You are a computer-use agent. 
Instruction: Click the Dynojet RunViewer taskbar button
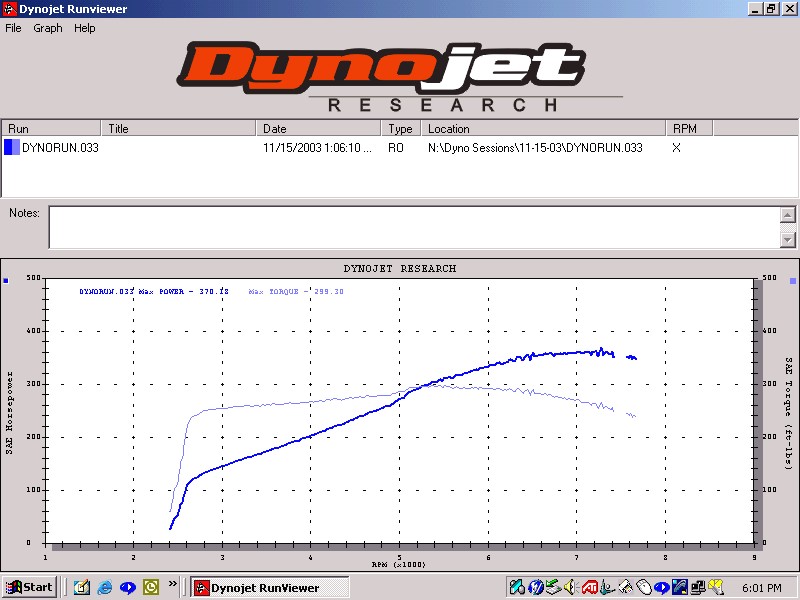point(270,588)
